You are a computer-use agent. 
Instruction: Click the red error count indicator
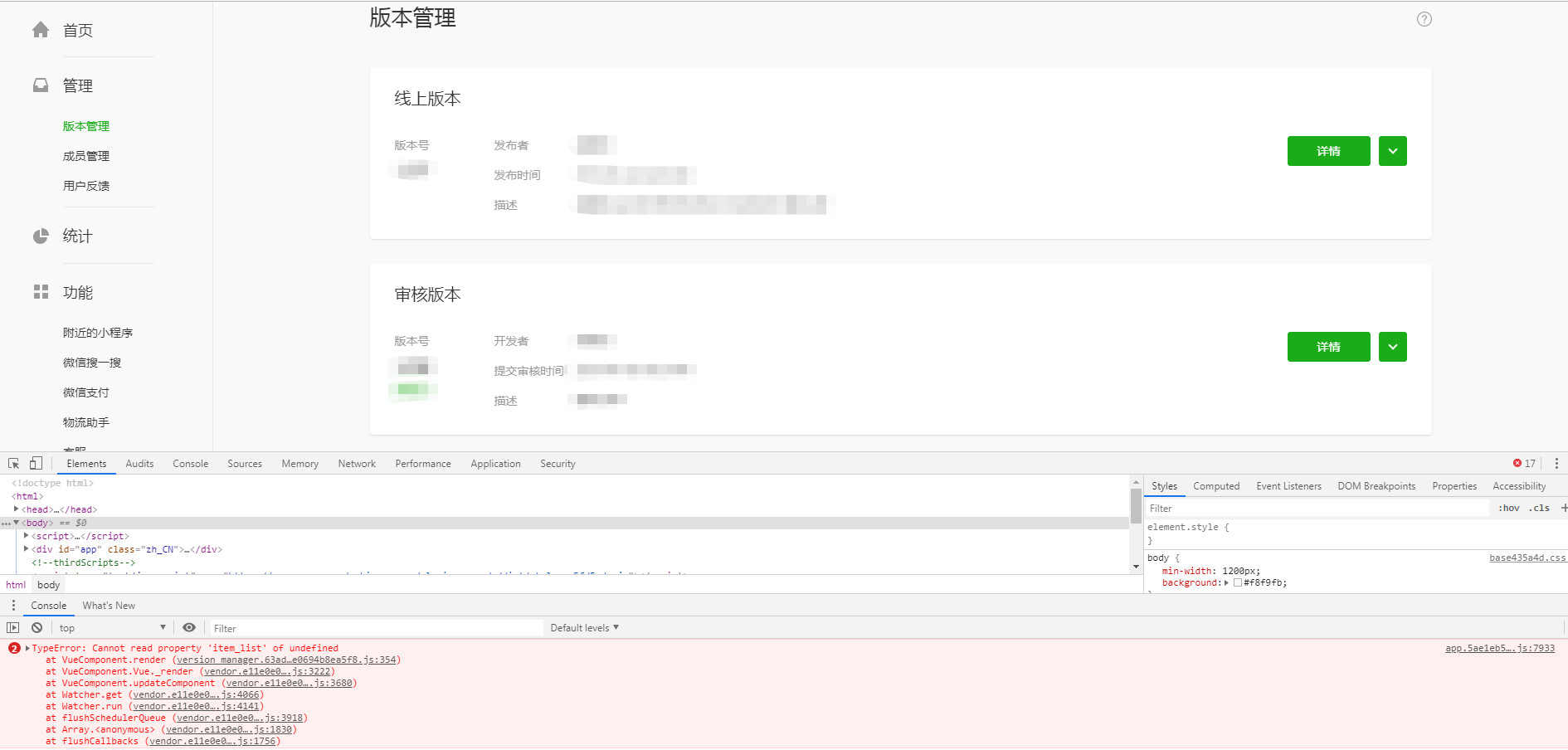[1524, 464]
